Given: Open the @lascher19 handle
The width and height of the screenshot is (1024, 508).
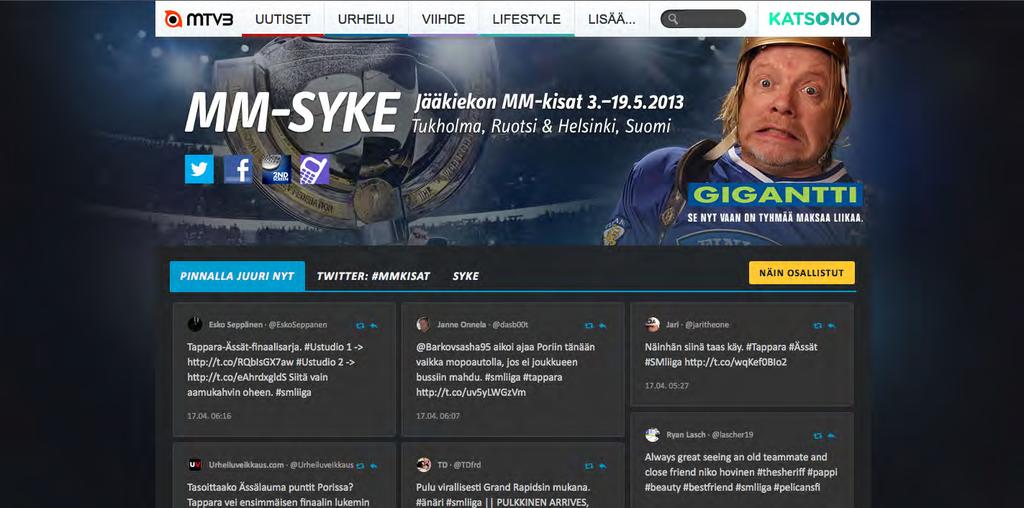Looking at the screenshot, I should tap(731, 435).
